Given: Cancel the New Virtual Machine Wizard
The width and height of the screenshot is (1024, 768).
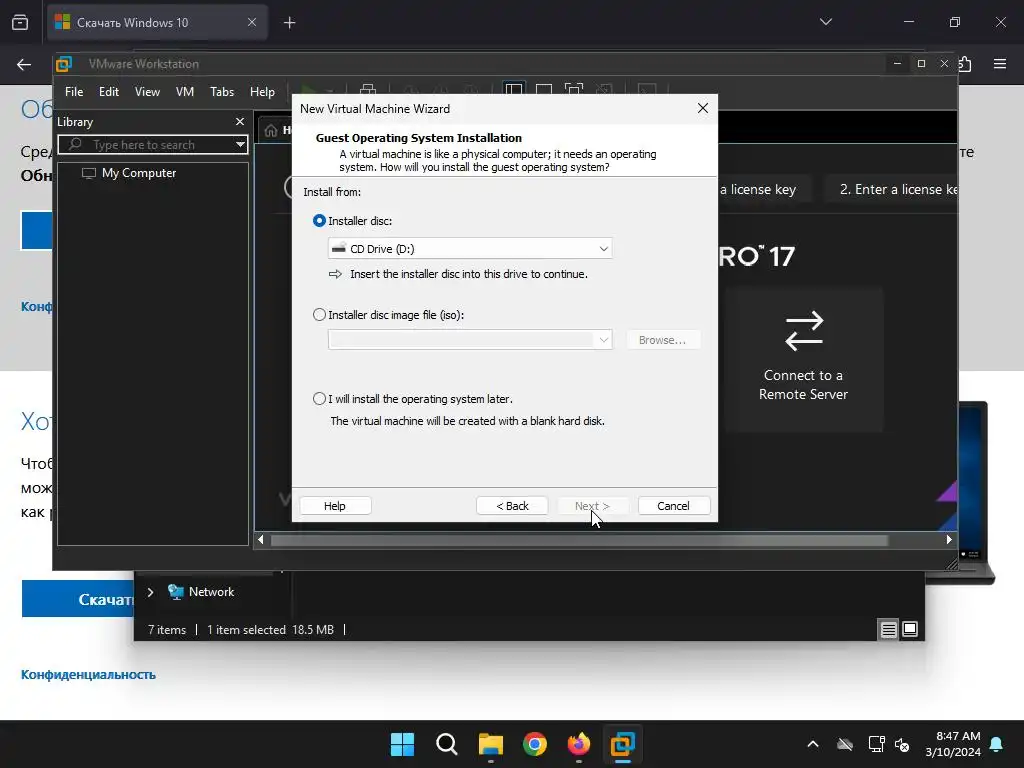Looking at the screenshot, I should click(673, 506).
